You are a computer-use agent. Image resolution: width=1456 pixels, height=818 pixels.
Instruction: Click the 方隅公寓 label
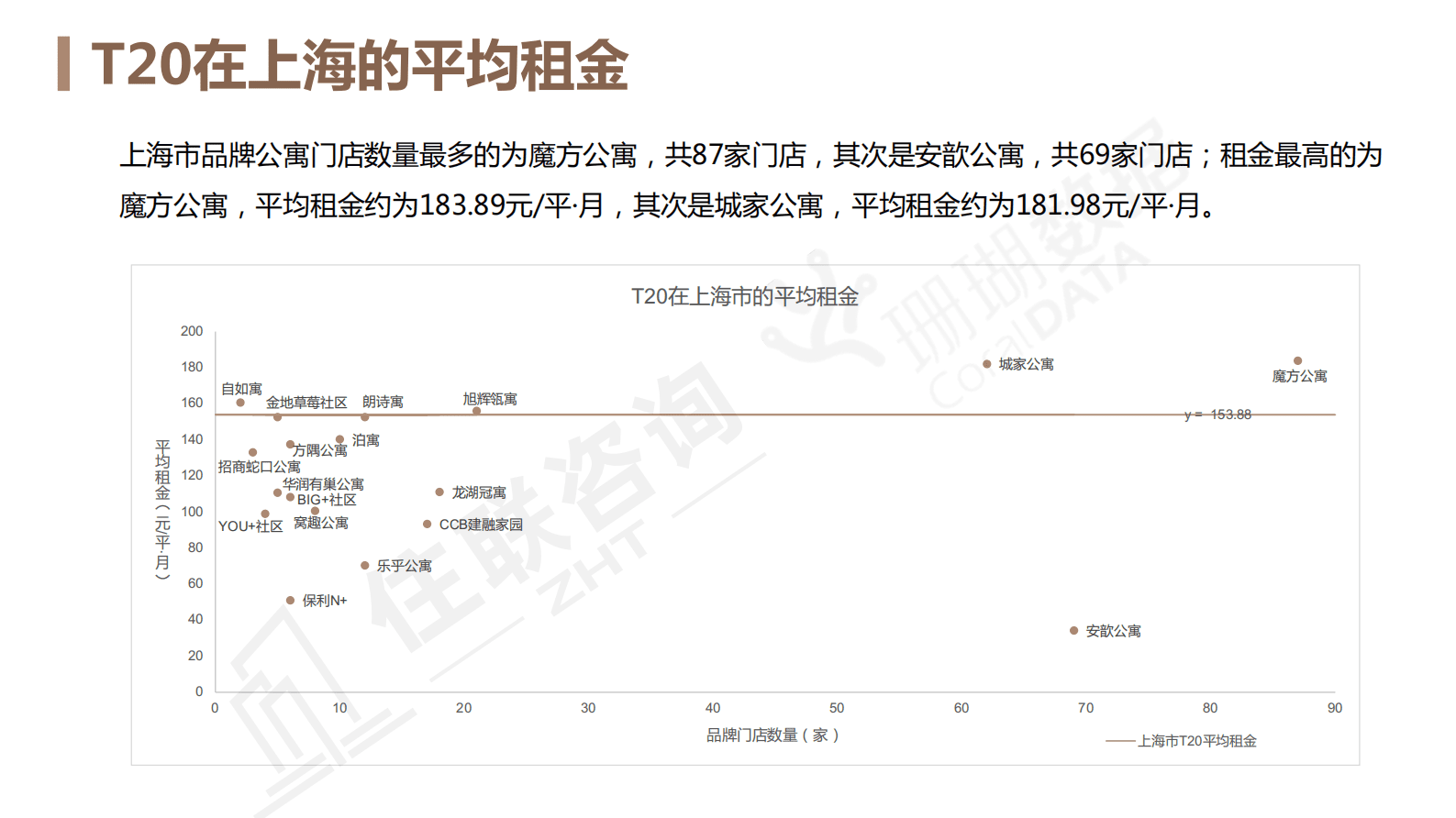[320, 450]
